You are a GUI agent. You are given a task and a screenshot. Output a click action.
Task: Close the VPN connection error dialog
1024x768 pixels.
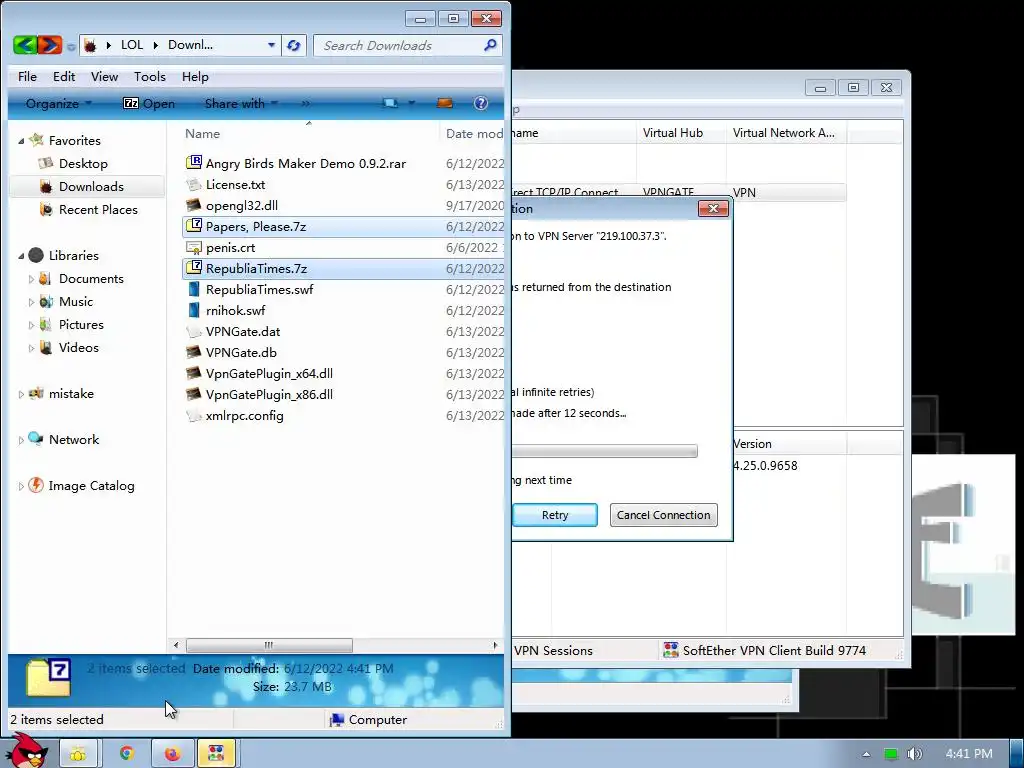click(x=713, y=208)
